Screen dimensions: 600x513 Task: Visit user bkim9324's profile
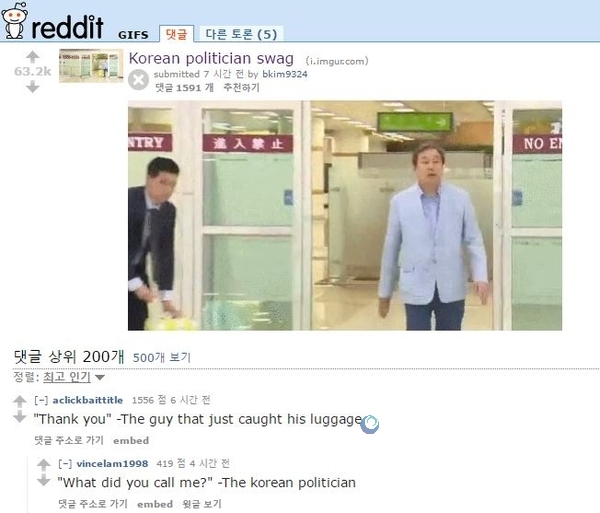click(285, 74)
